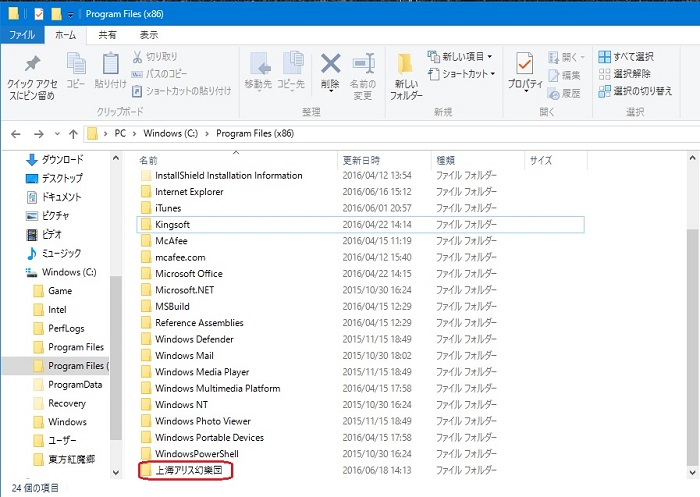The image size is (700, 497).
Task: Click file list scroll down arrow
Action: pos(692,472)
